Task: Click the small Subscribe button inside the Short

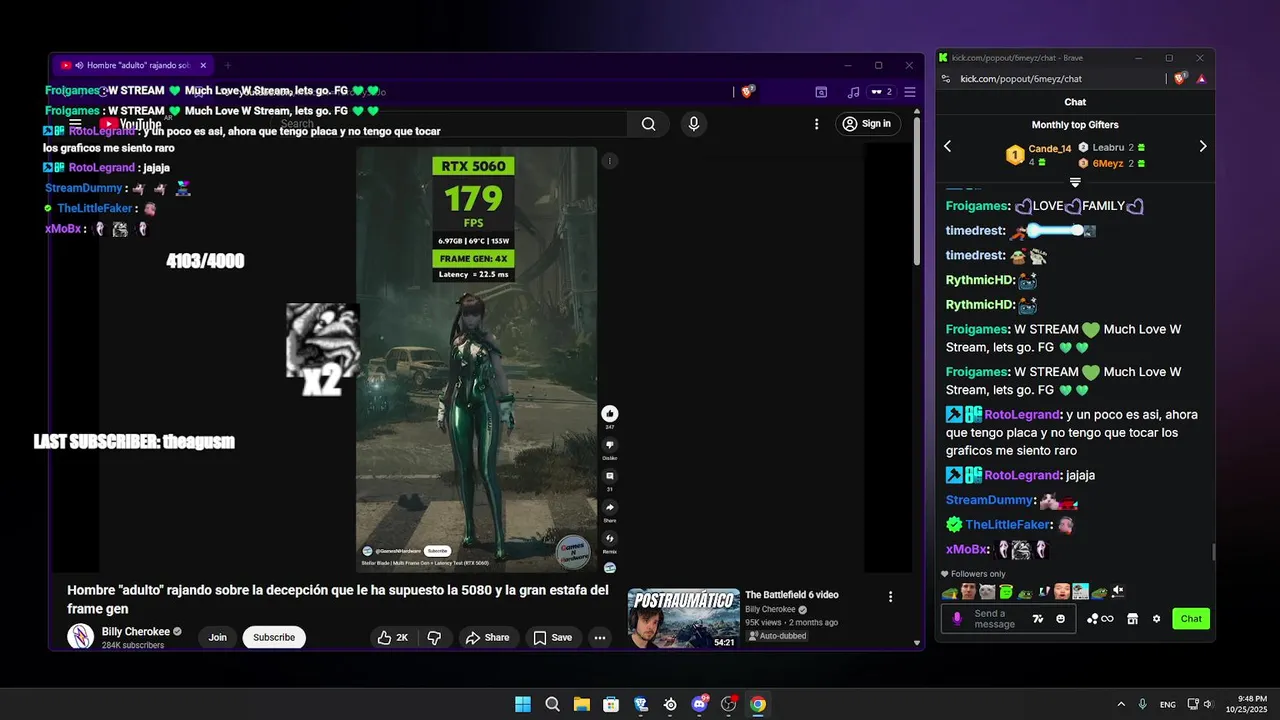Action: [437, 551]
